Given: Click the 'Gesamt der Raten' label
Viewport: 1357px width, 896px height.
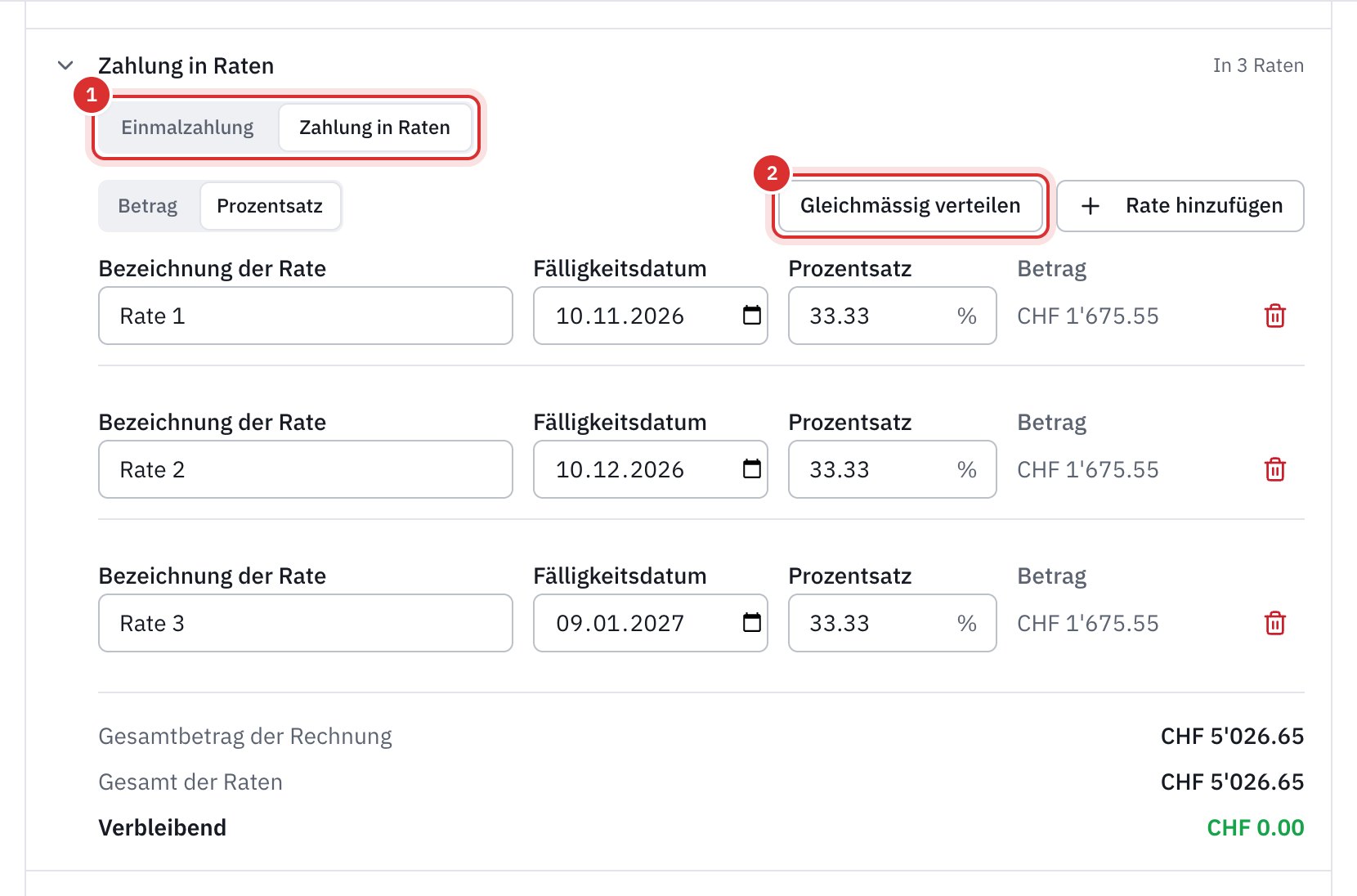Looking at the screenshot, I should pos(190,782).
